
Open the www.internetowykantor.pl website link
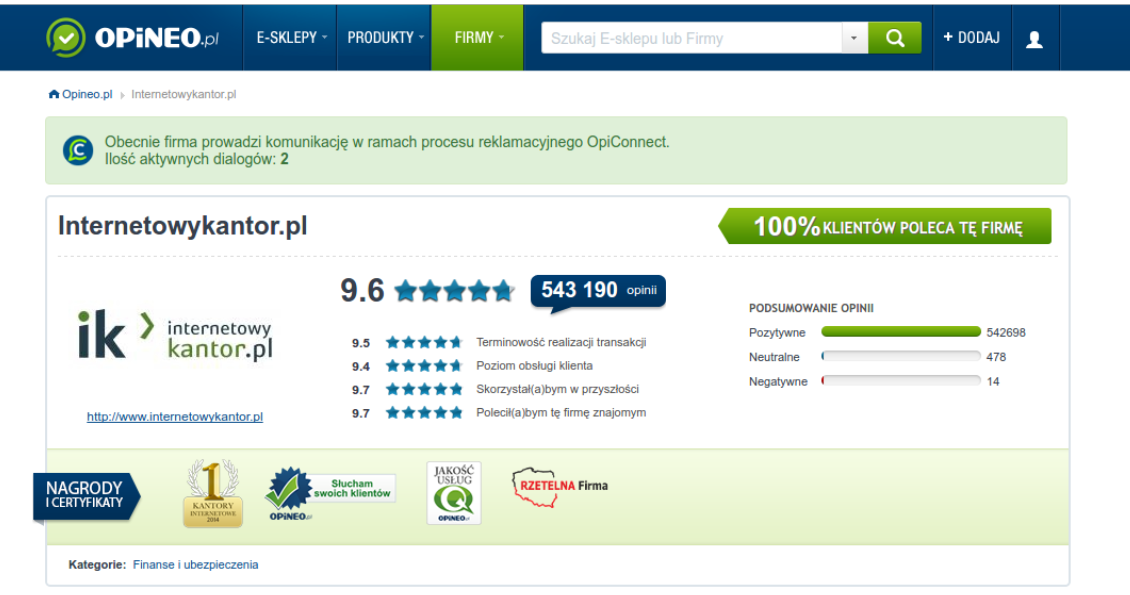175,417
